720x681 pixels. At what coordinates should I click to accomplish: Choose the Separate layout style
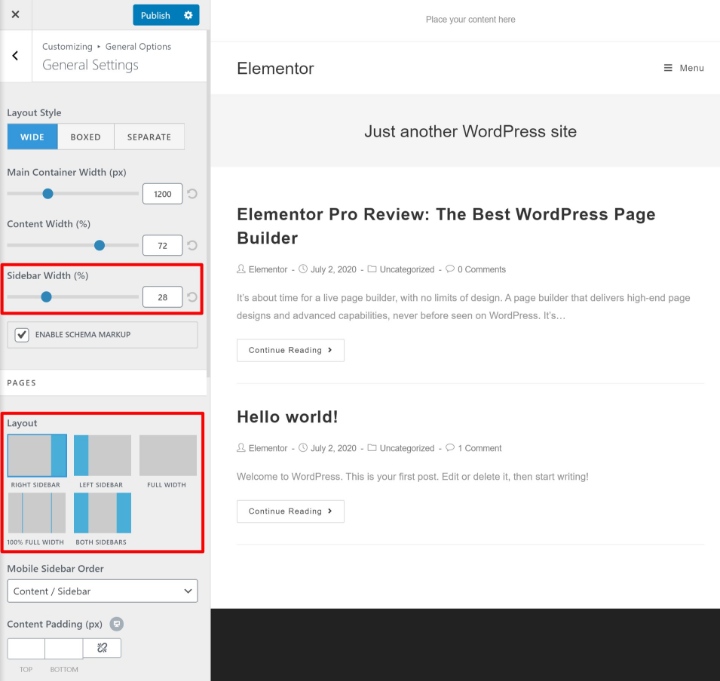pyautogui.click(x=149, y=137)
